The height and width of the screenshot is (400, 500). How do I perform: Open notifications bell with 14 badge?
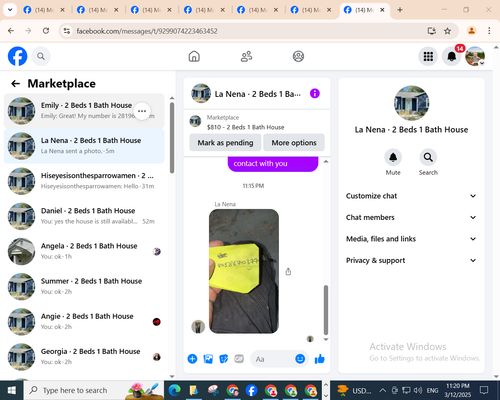(x=452, y=56)
